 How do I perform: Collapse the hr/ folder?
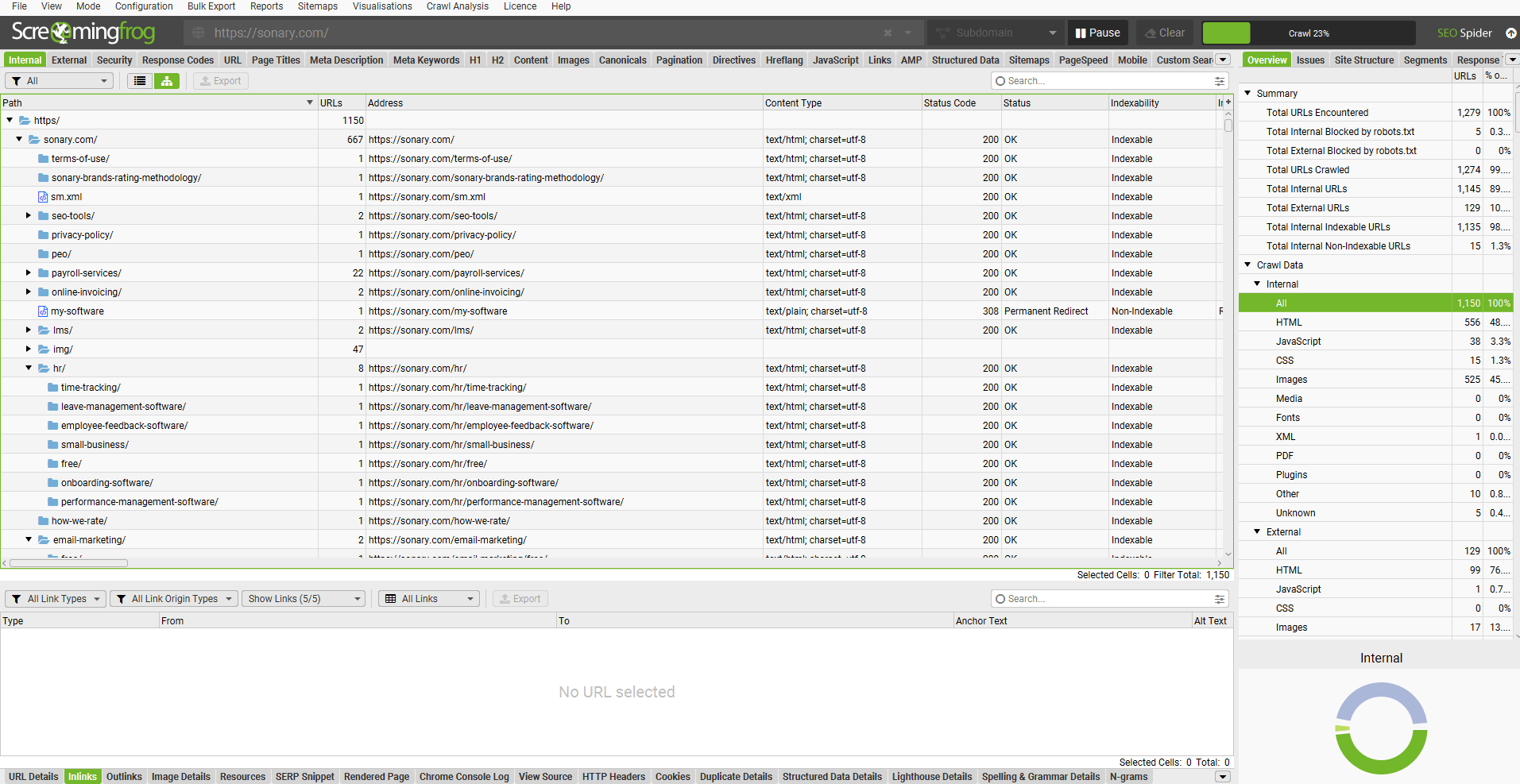[x=29, y=369]
